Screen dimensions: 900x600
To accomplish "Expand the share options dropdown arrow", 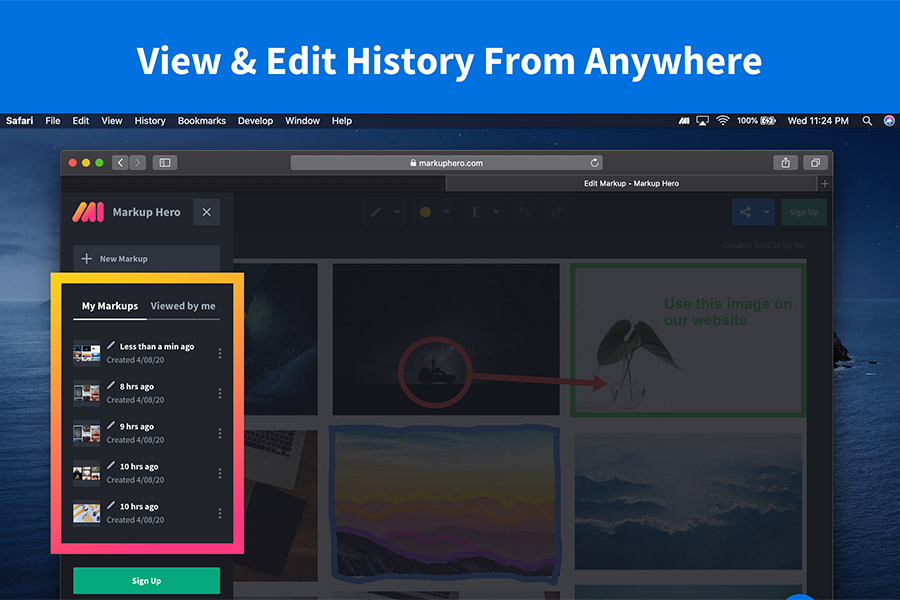I will (766, 212).
